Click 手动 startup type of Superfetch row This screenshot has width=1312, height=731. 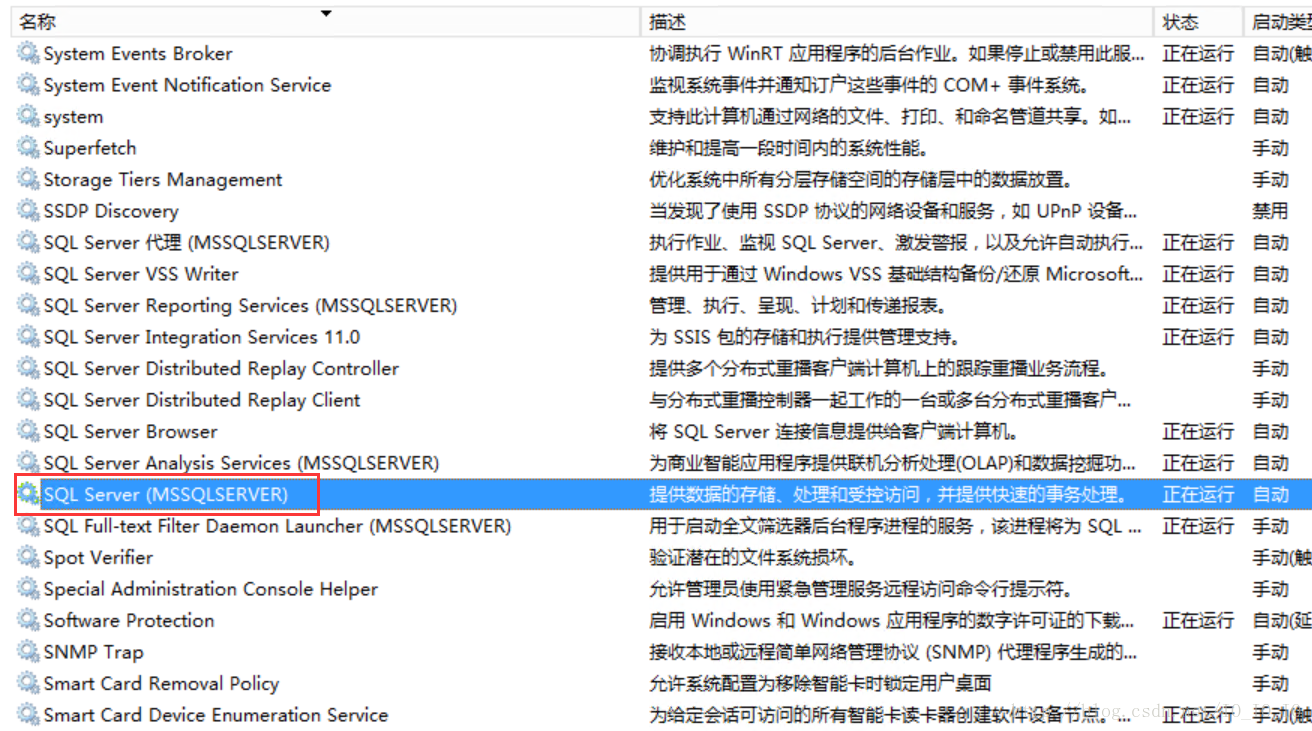(1270, 148)
